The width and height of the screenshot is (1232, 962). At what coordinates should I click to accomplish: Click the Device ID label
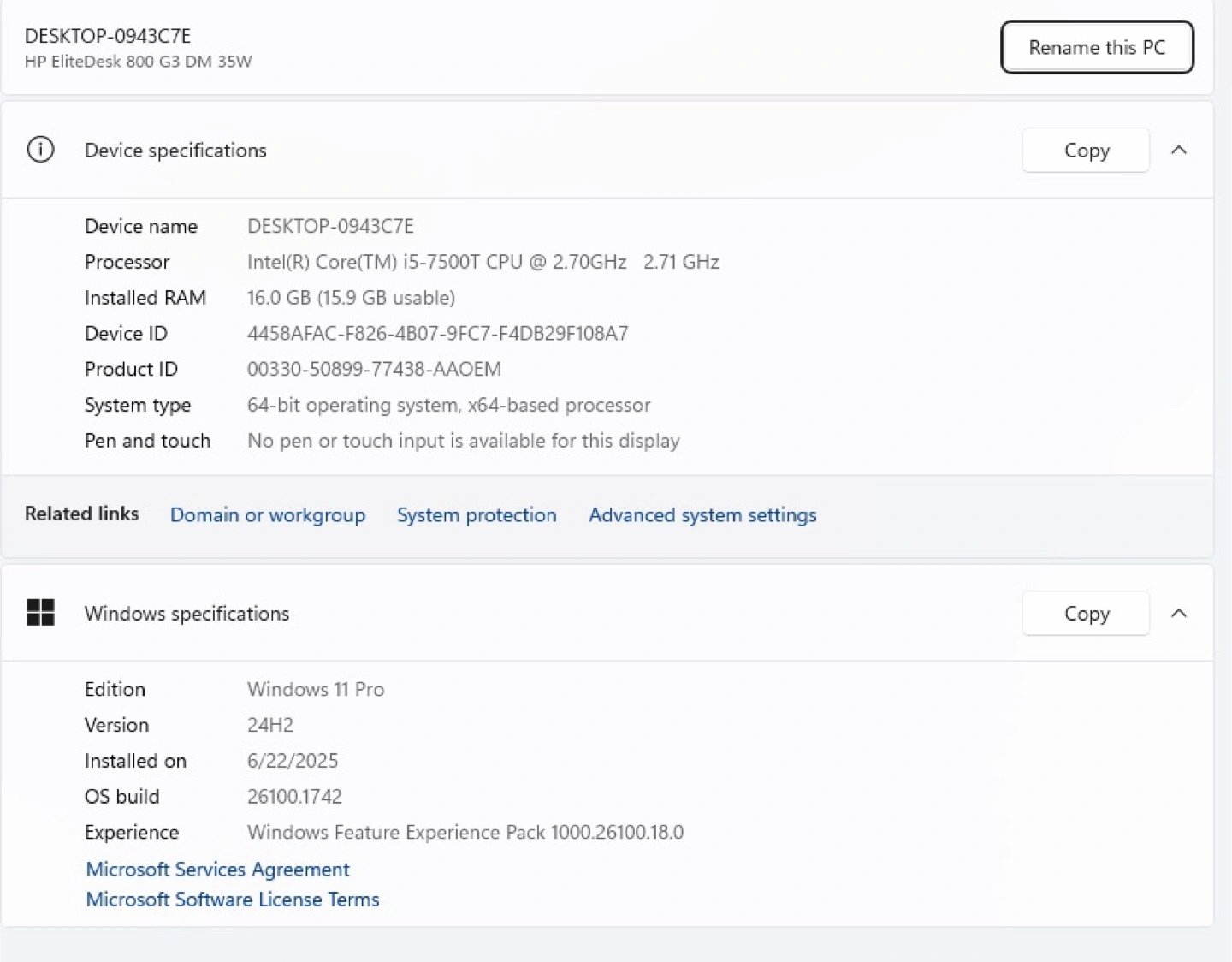tap(126, 334)
